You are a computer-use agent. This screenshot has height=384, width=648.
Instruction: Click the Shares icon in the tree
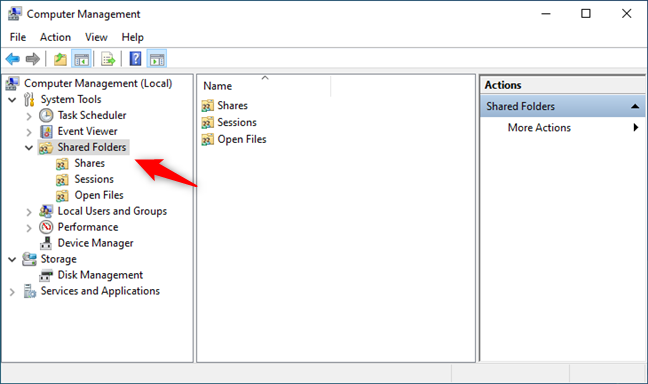tap(62, 164)
